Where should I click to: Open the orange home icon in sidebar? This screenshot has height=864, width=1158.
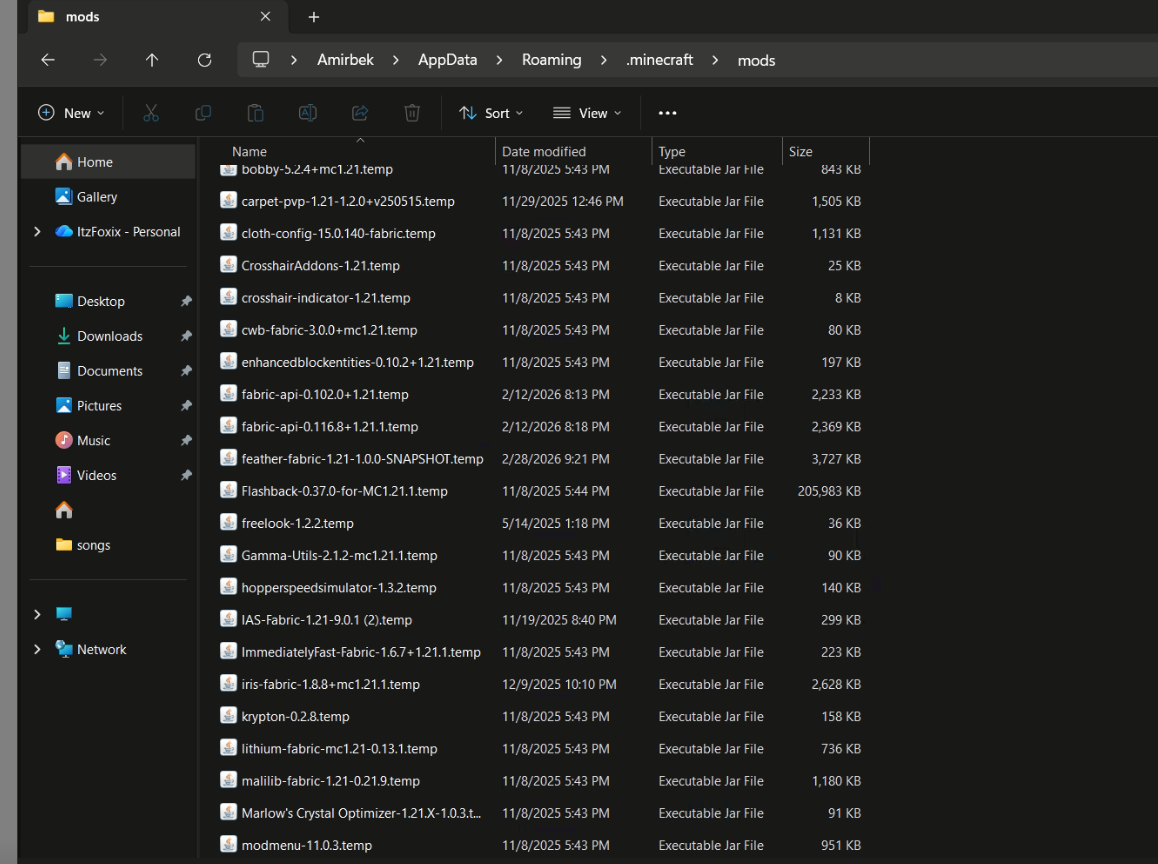tap(64, 510)
